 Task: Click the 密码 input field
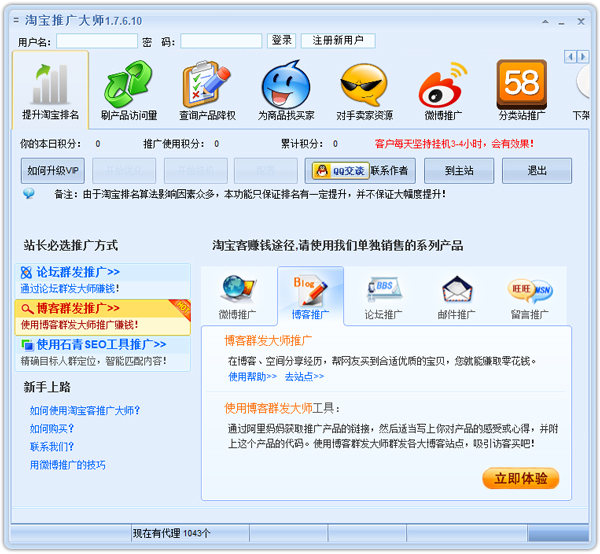click(x=221, y=41)
